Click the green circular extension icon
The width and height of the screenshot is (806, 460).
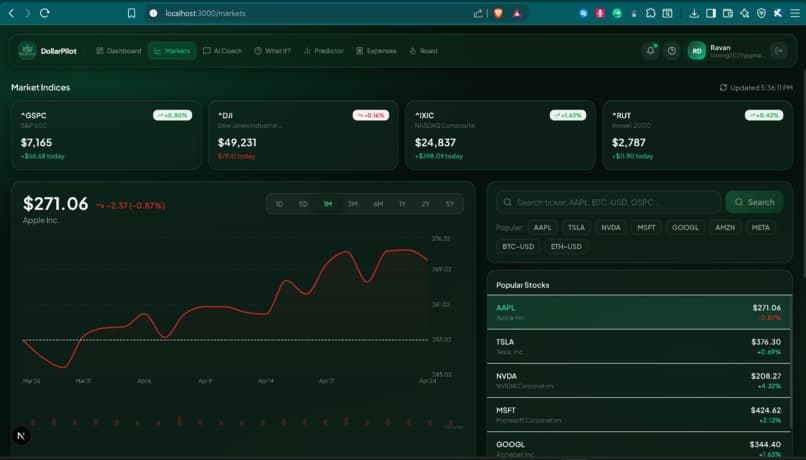[x=617, y=13]
